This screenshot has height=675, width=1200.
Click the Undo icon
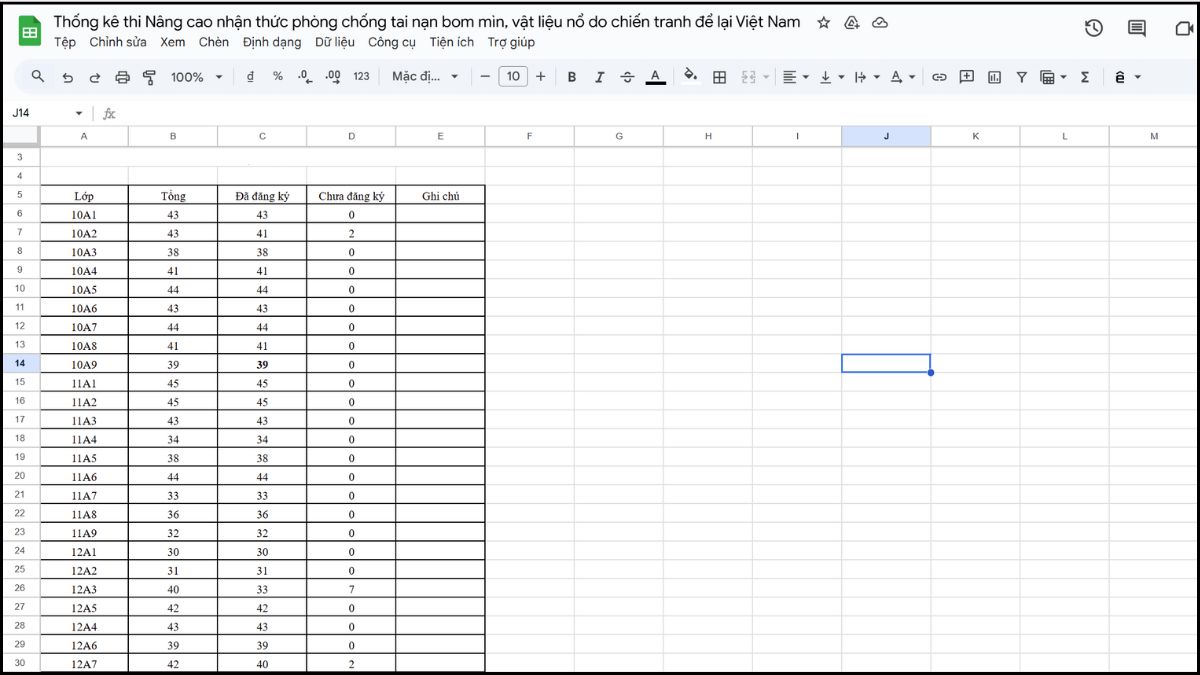coord(66,76)
